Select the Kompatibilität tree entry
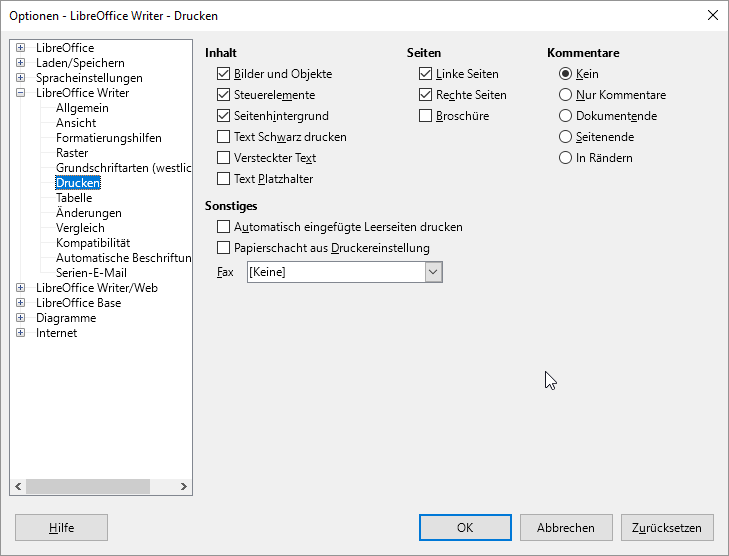Image resolution: width=729 pixels, height=556 pixels. point(93,243)
